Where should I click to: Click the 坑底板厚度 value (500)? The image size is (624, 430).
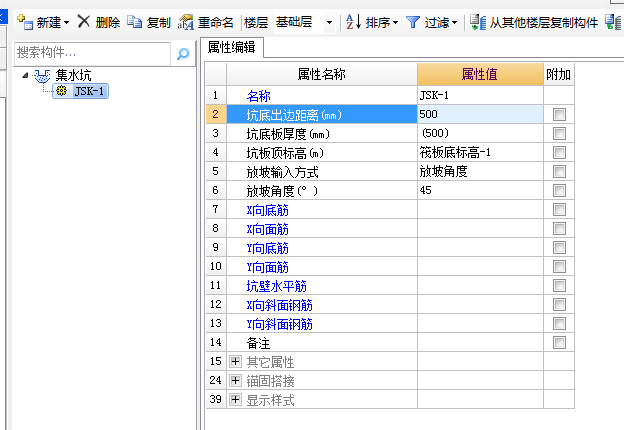[x=480, y=133]
